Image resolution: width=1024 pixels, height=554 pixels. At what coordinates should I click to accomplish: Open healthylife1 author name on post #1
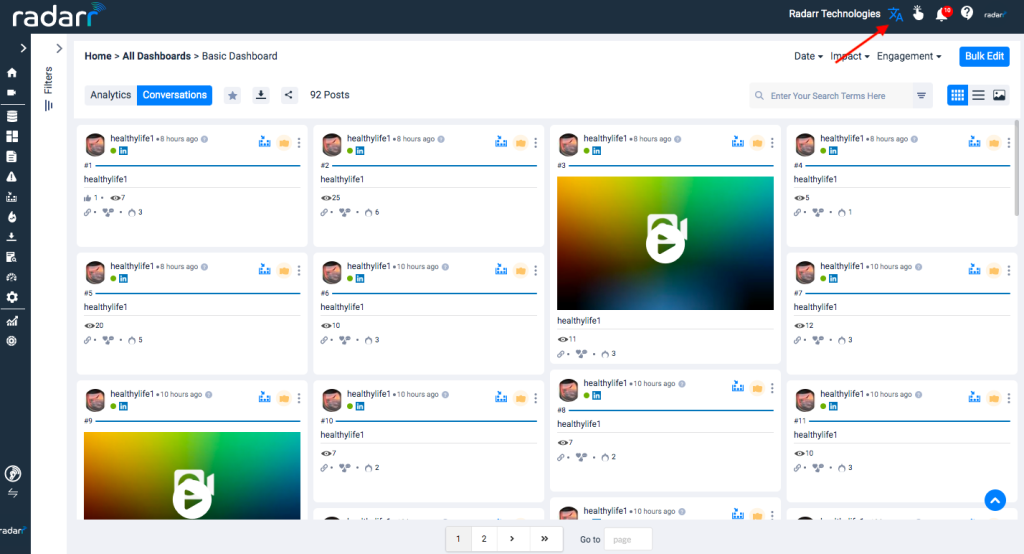coord(132,138)
